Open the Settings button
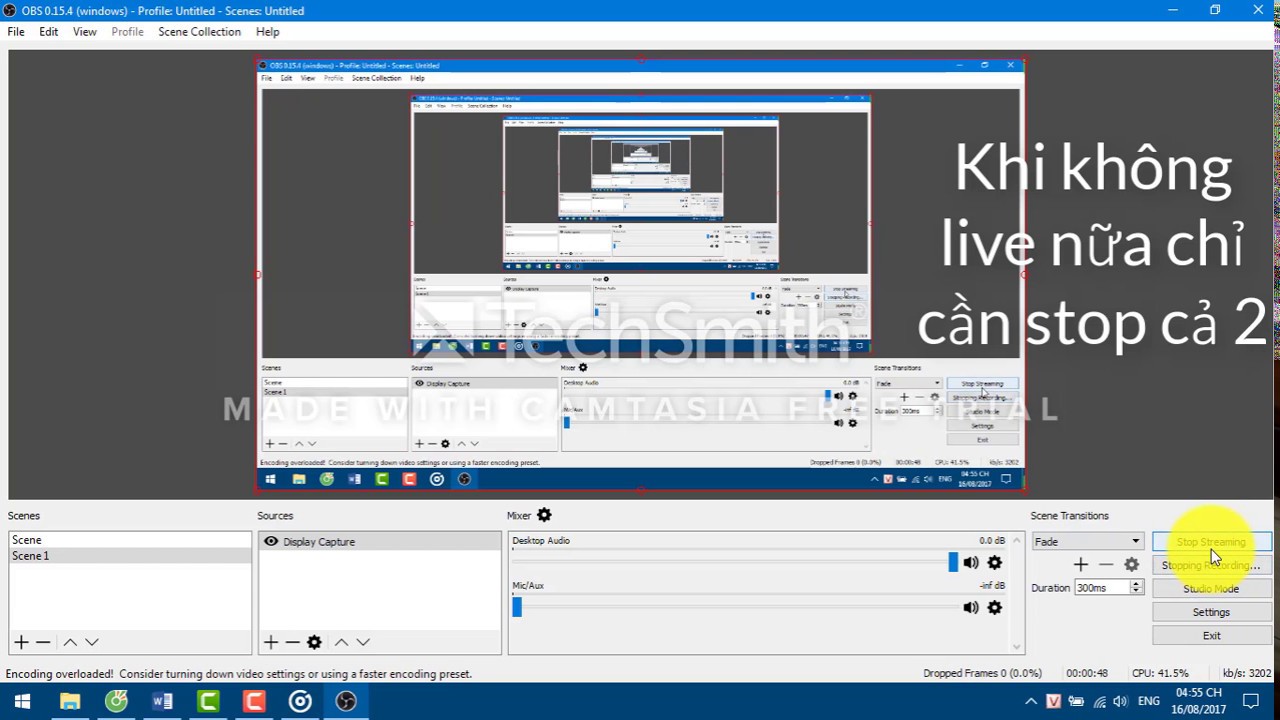The height and width of the screenshot is (720, 1280). pyautogui.click(x=1211, y=612)
